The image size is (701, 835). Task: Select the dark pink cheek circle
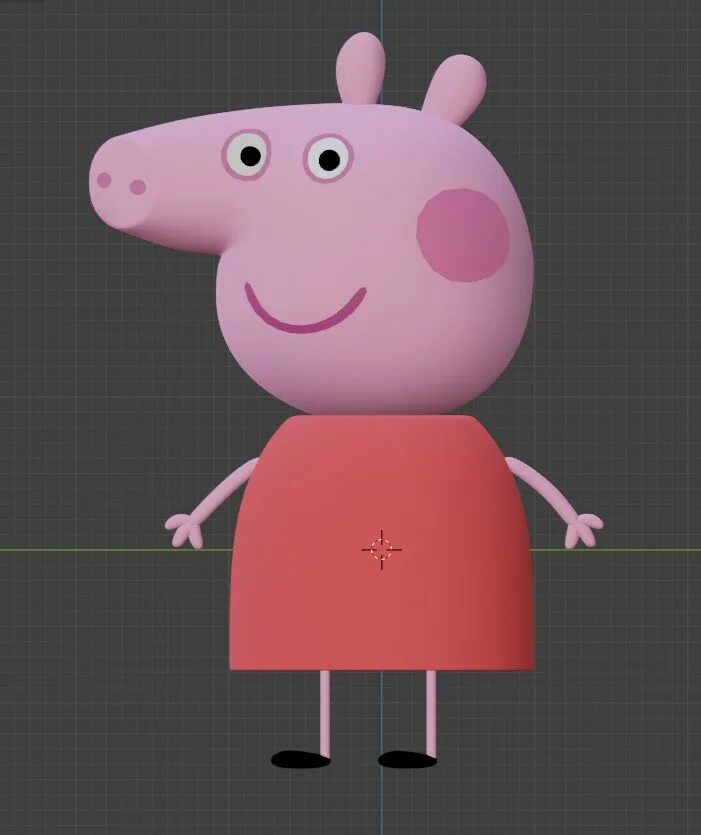pos(463,235)
